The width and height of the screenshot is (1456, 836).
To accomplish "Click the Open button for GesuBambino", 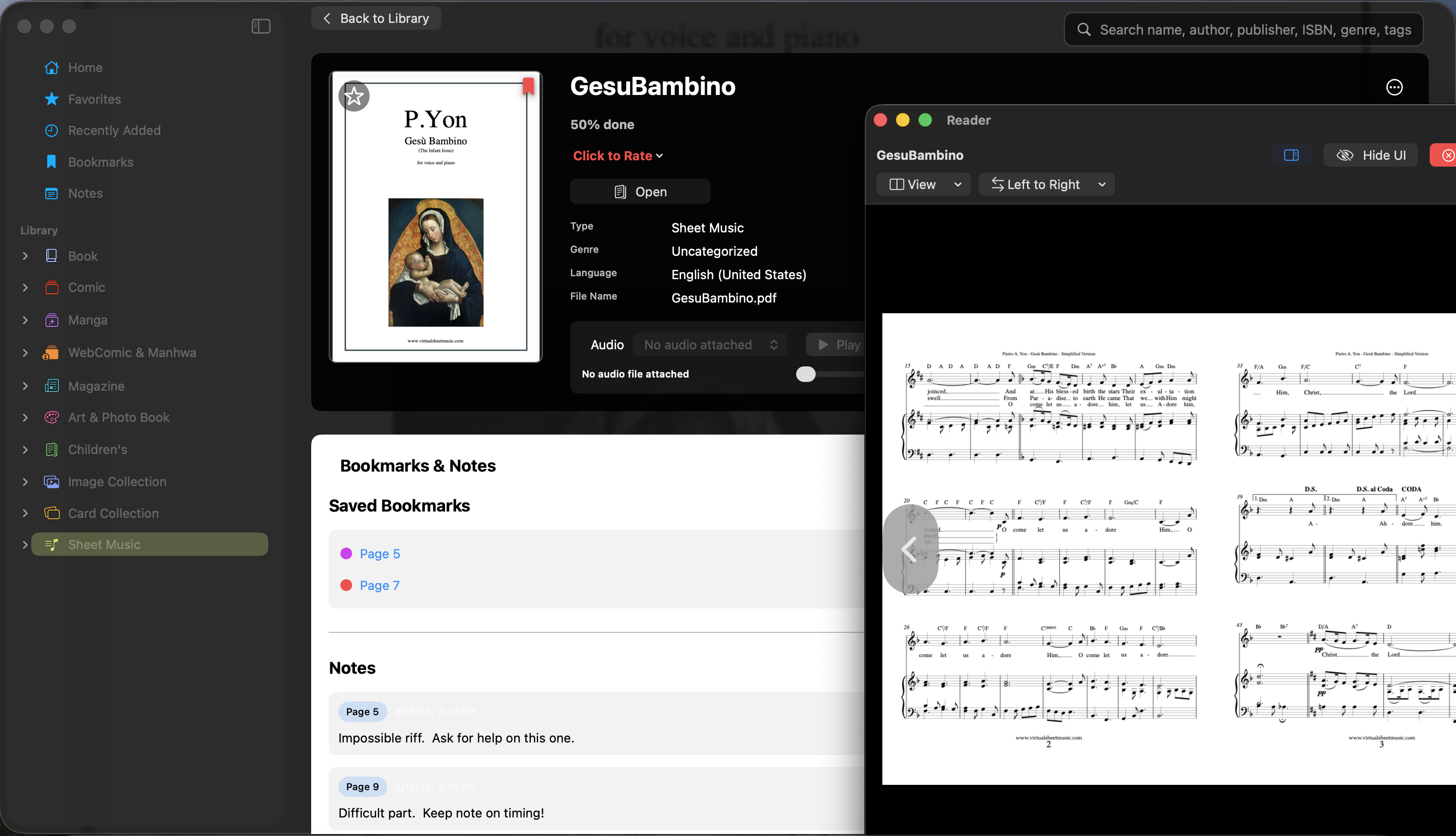I will [x=640, y=192].
